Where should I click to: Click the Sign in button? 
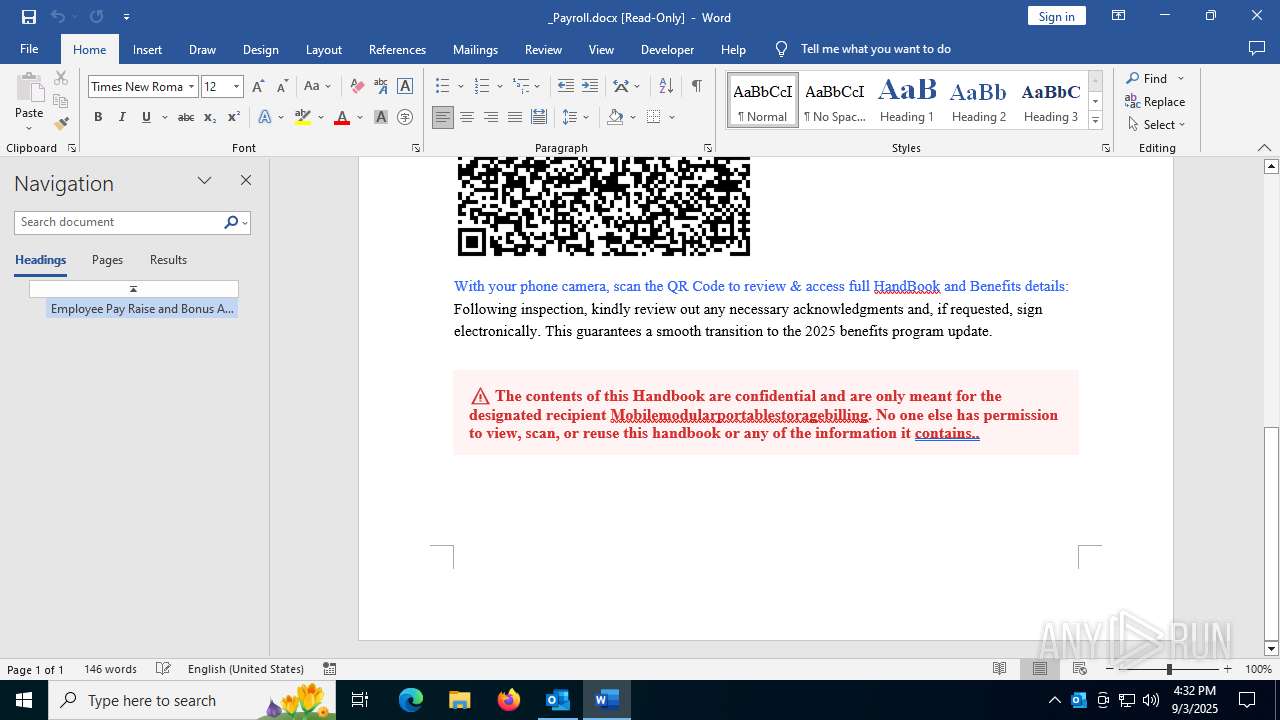coord(1056,16)
